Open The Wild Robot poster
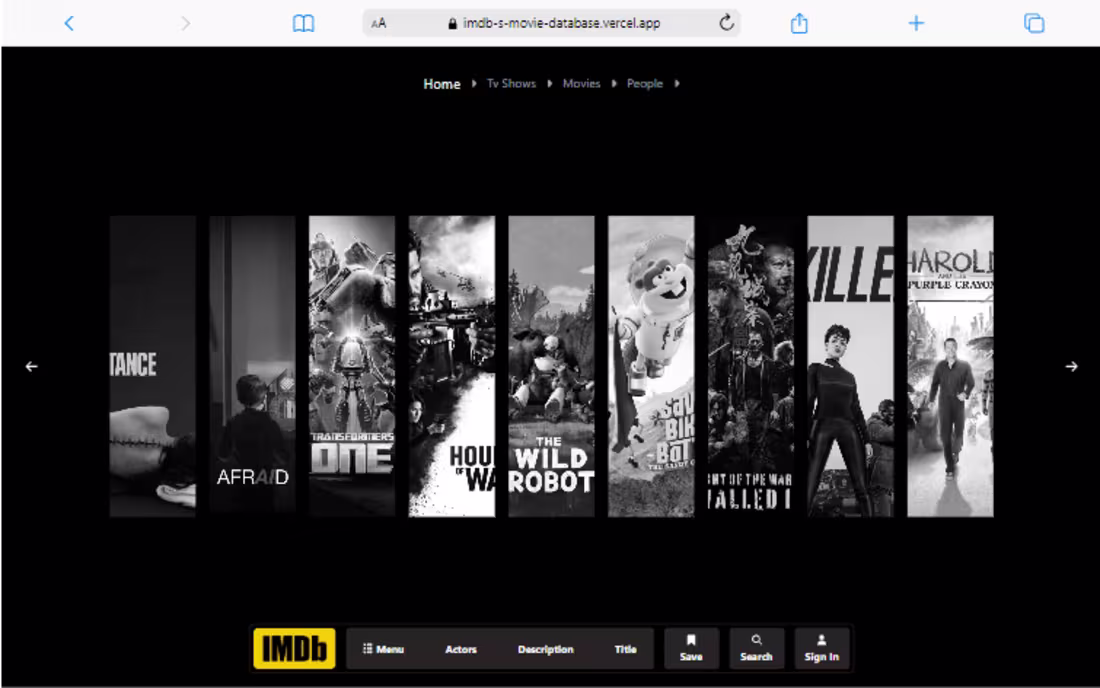 coord(551,366)
